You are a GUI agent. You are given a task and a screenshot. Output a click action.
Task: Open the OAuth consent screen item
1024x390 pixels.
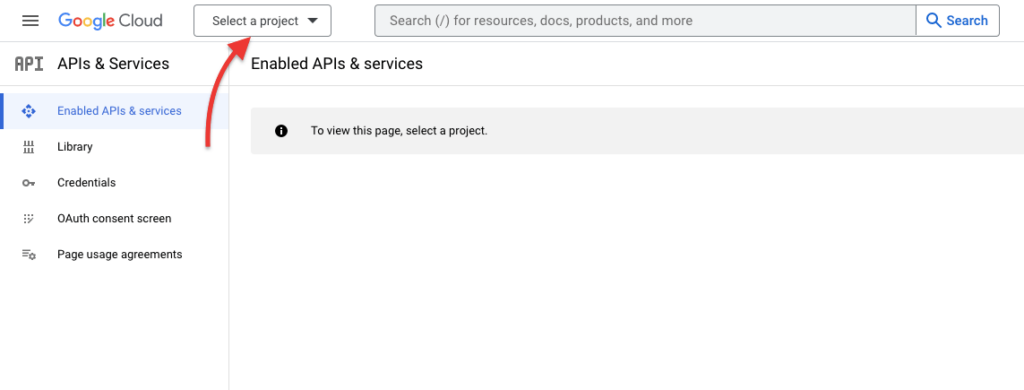(115, 219)
